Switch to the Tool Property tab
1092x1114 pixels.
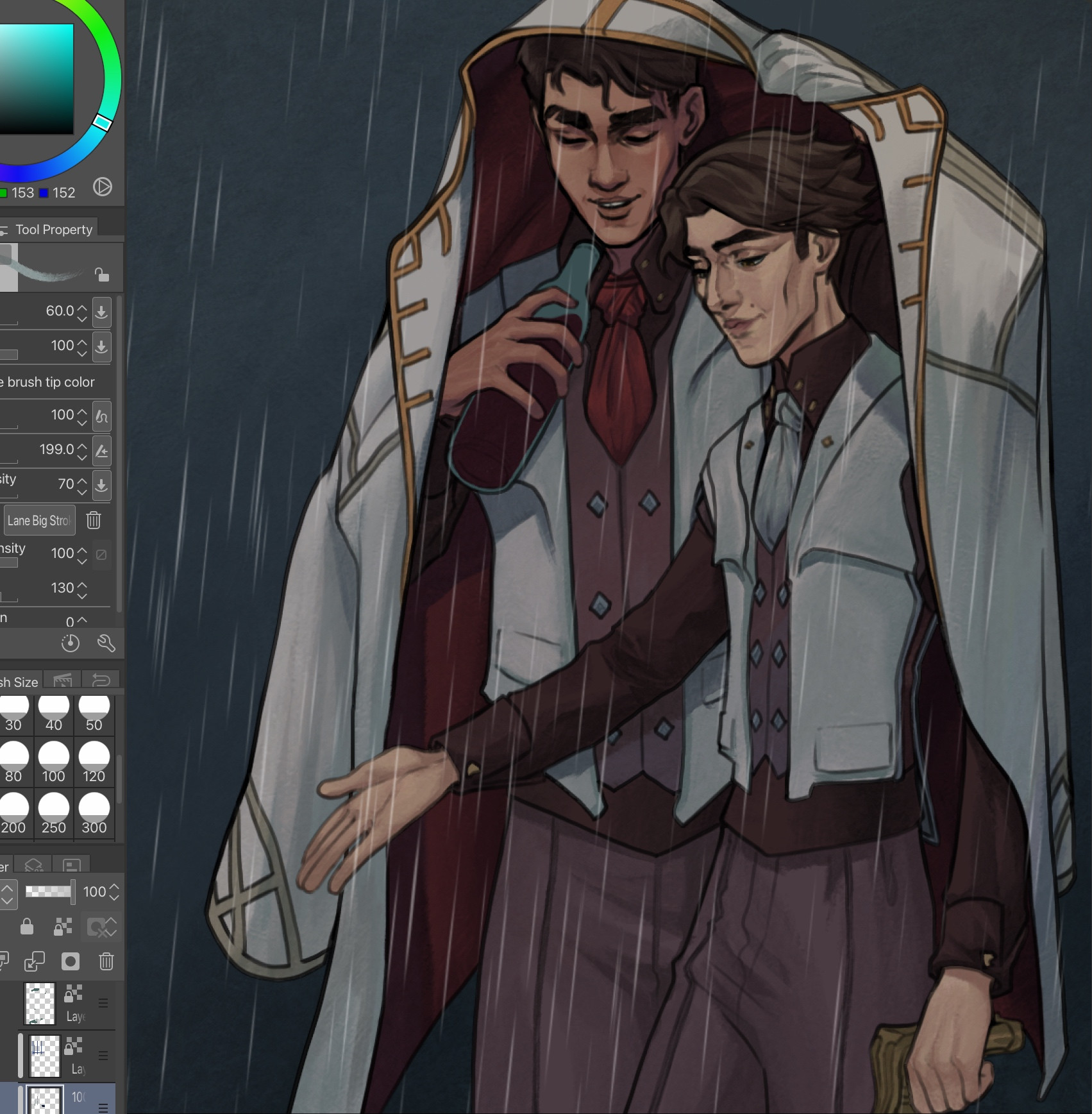48,229
